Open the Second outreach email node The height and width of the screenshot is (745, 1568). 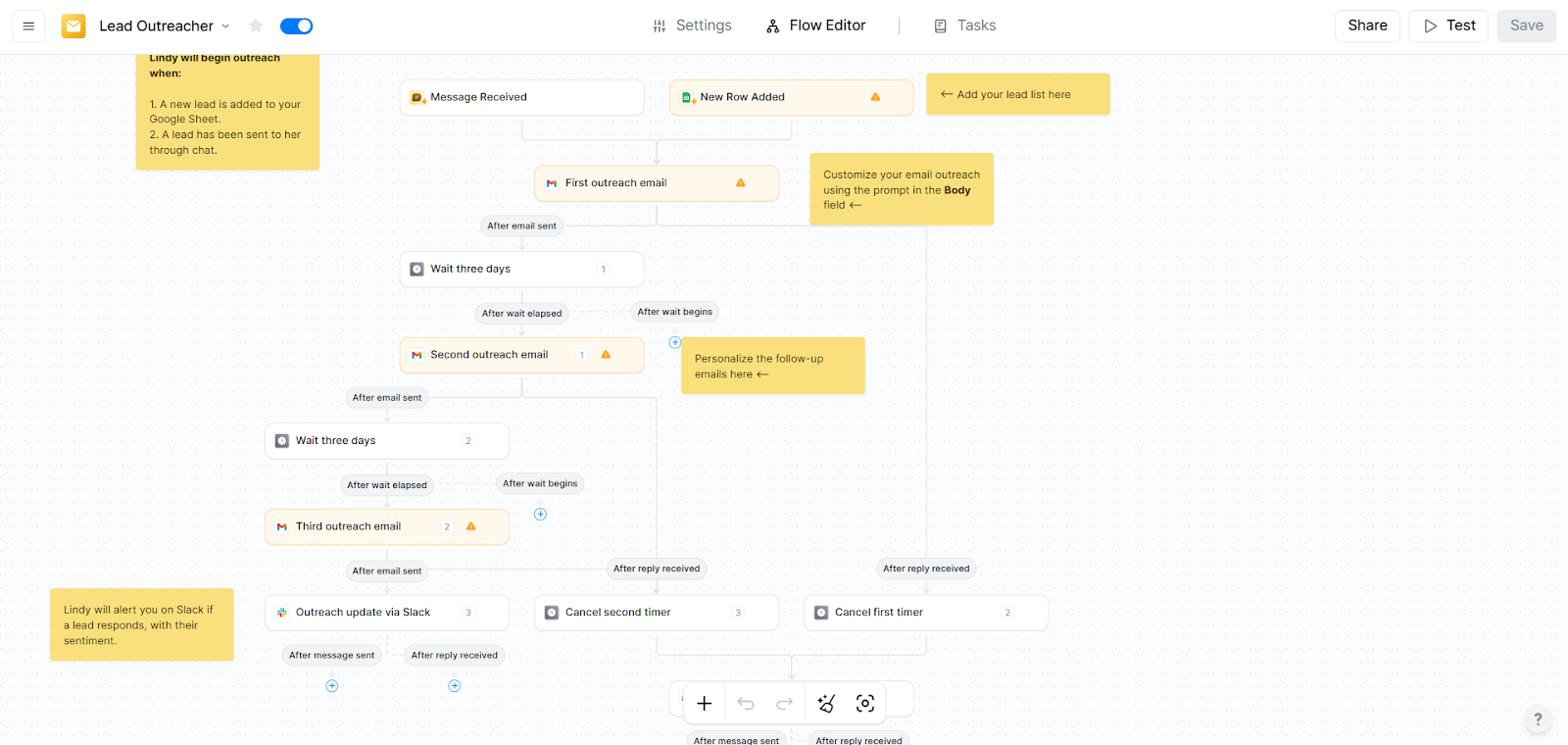521,355
